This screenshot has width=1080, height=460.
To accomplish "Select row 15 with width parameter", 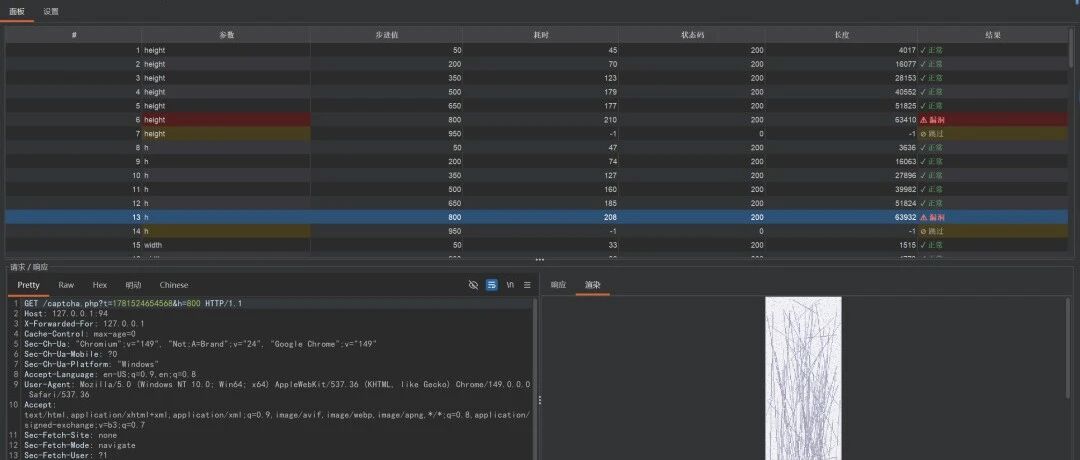I will (538, 245).
